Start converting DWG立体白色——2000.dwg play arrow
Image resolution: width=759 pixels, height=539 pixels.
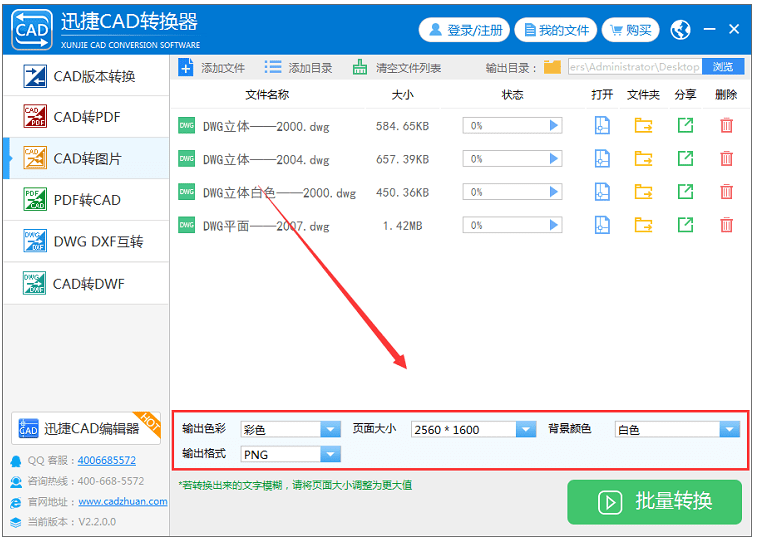point(554,192)
